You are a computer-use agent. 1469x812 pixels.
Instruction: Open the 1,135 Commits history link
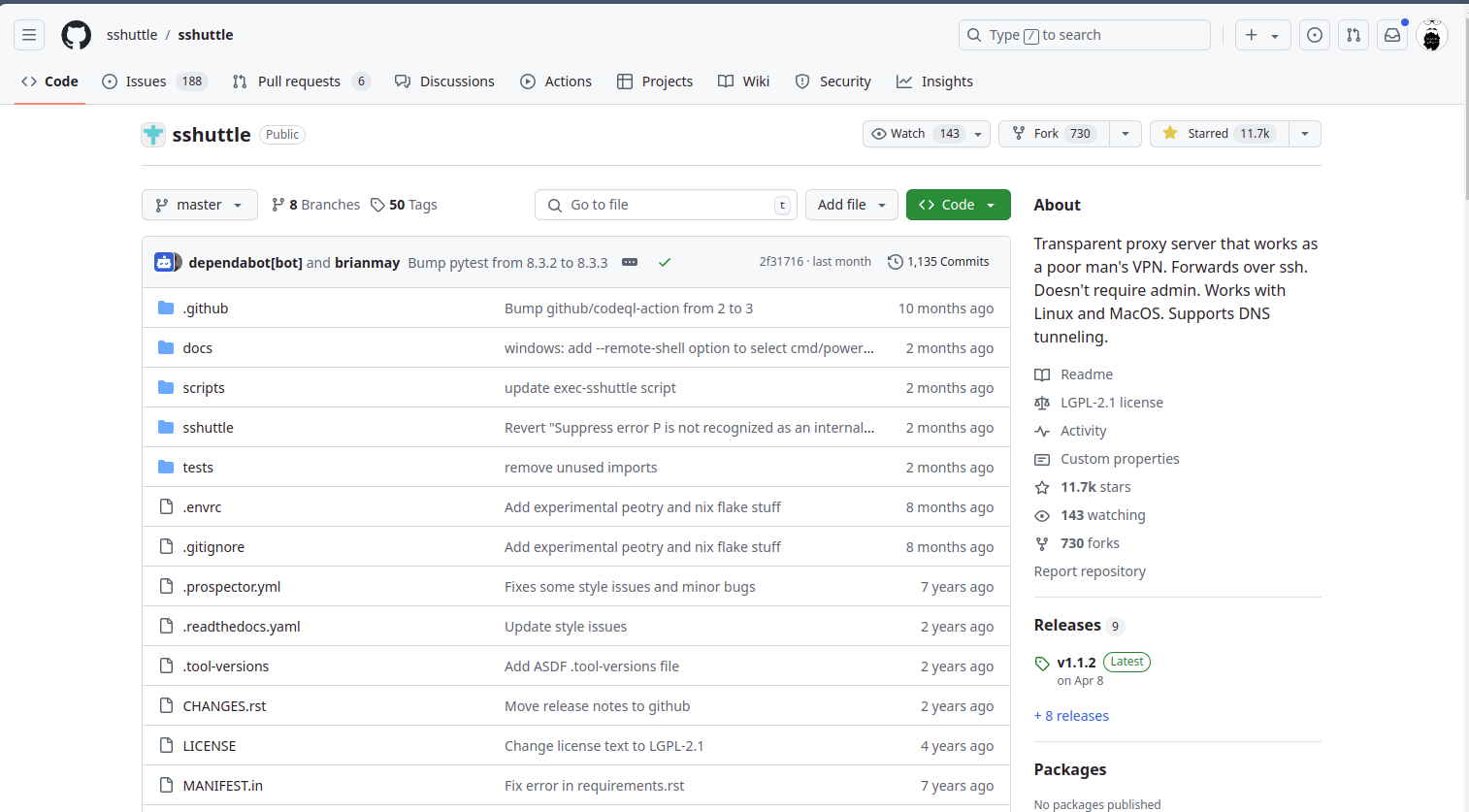click(938, 262)
